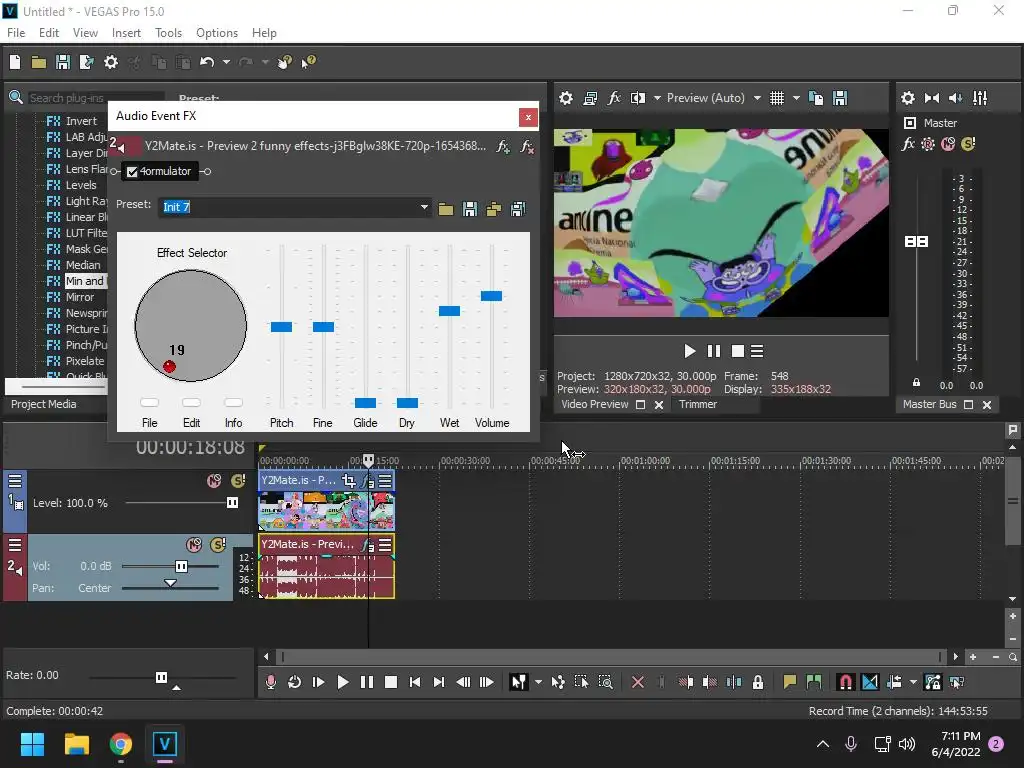This screenshot has height=768, width=1024.
Task: Toggle split screen view in preview
Action: [x=637, y=98]
